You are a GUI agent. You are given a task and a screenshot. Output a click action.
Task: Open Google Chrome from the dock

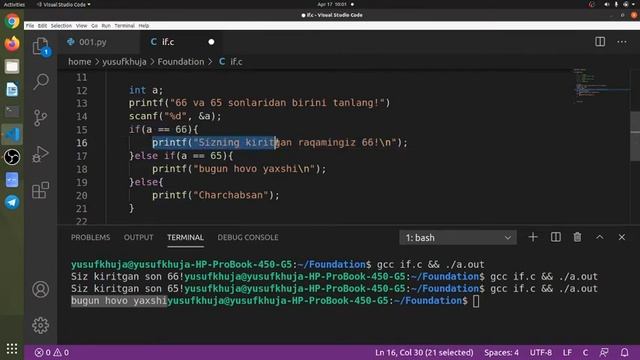pos(12,21)
